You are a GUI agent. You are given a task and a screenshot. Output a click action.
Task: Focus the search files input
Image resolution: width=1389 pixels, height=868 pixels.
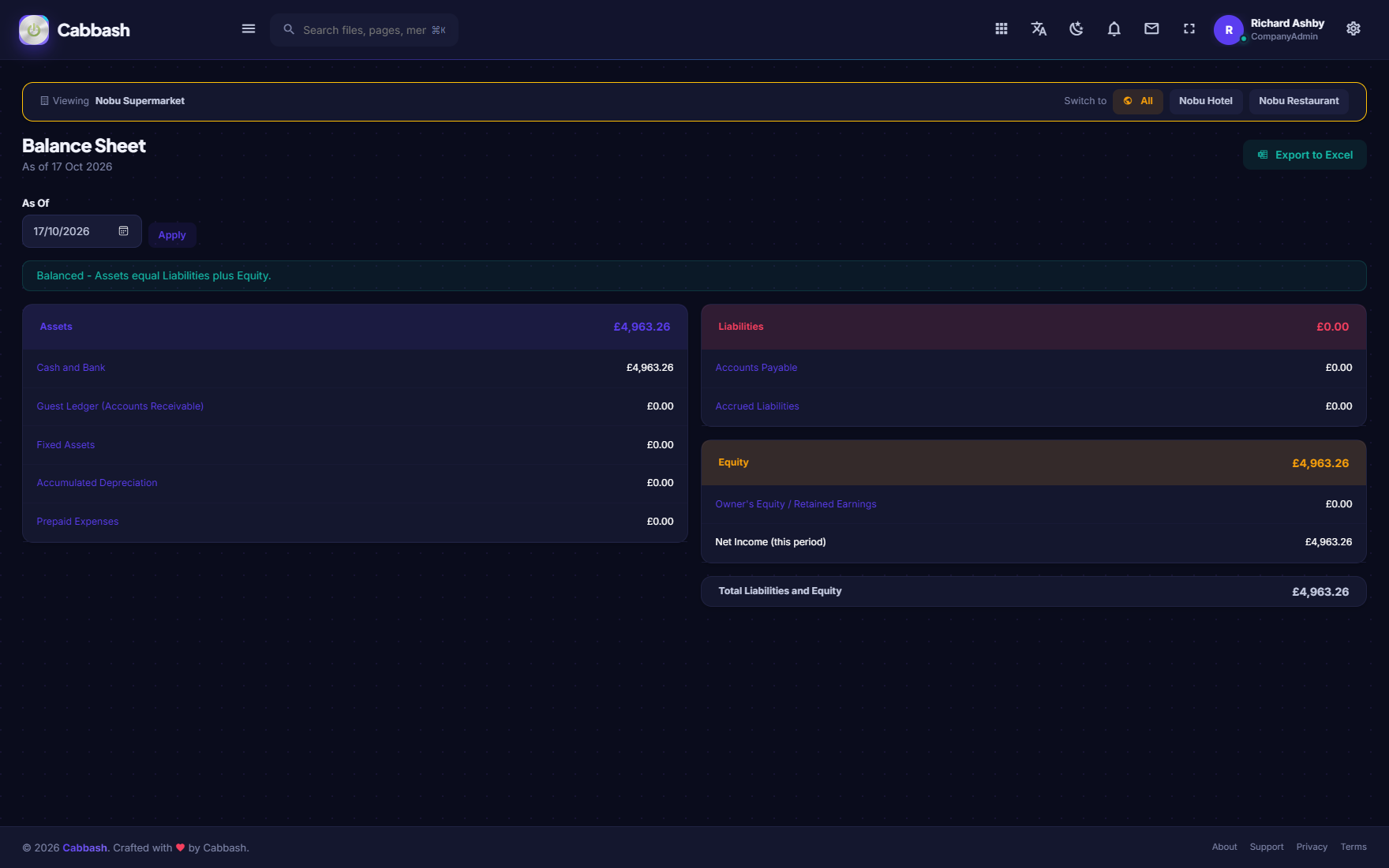[365, 30]
